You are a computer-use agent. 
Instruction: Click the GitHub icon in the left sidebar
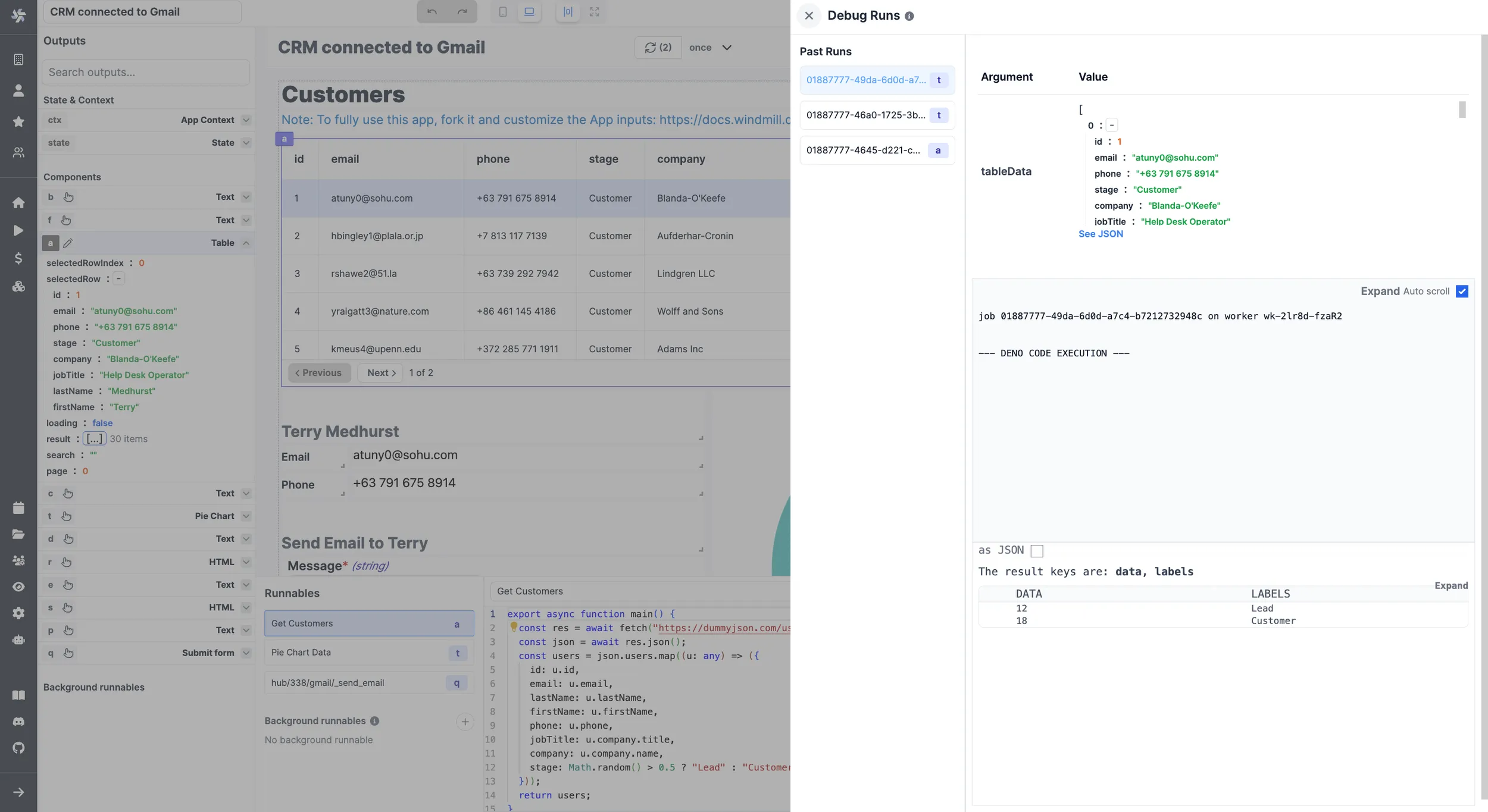tap(18, 748)
